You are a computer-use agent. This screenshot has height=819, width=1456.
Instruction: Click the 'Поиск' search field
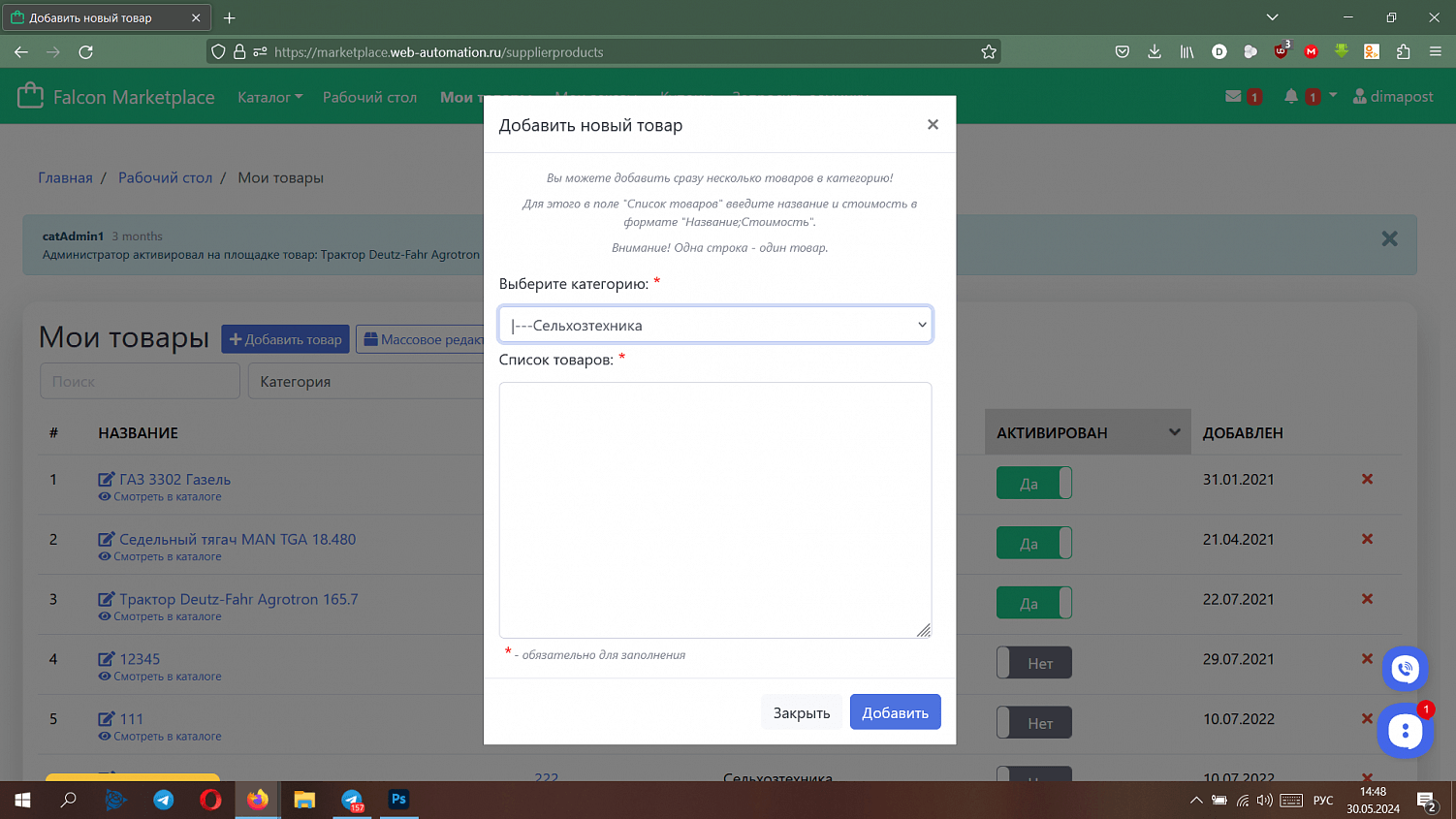[140, 381]
